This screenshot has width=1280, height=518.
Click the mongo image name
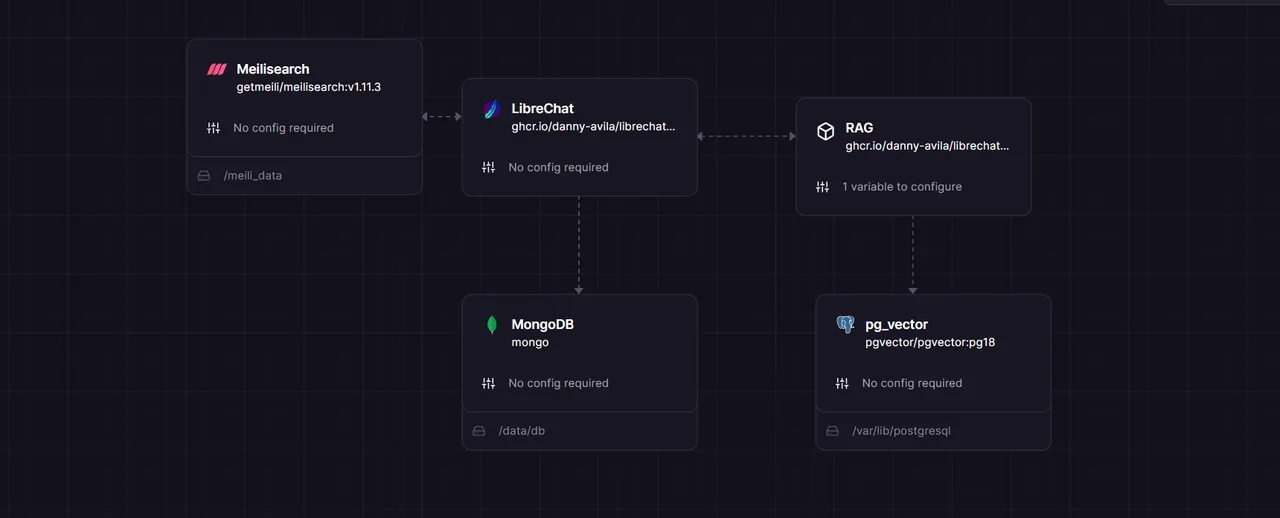(530, 342)
